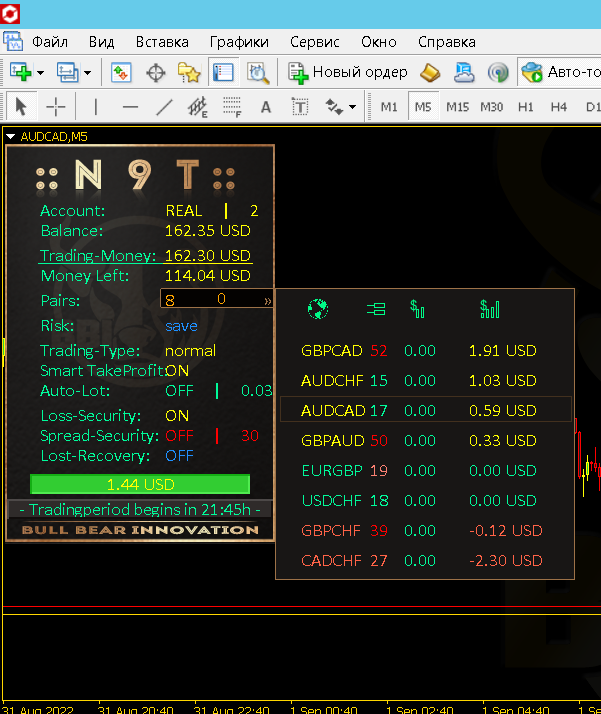
Task: Select the crosshair tool
Action: tap(56, 107)
